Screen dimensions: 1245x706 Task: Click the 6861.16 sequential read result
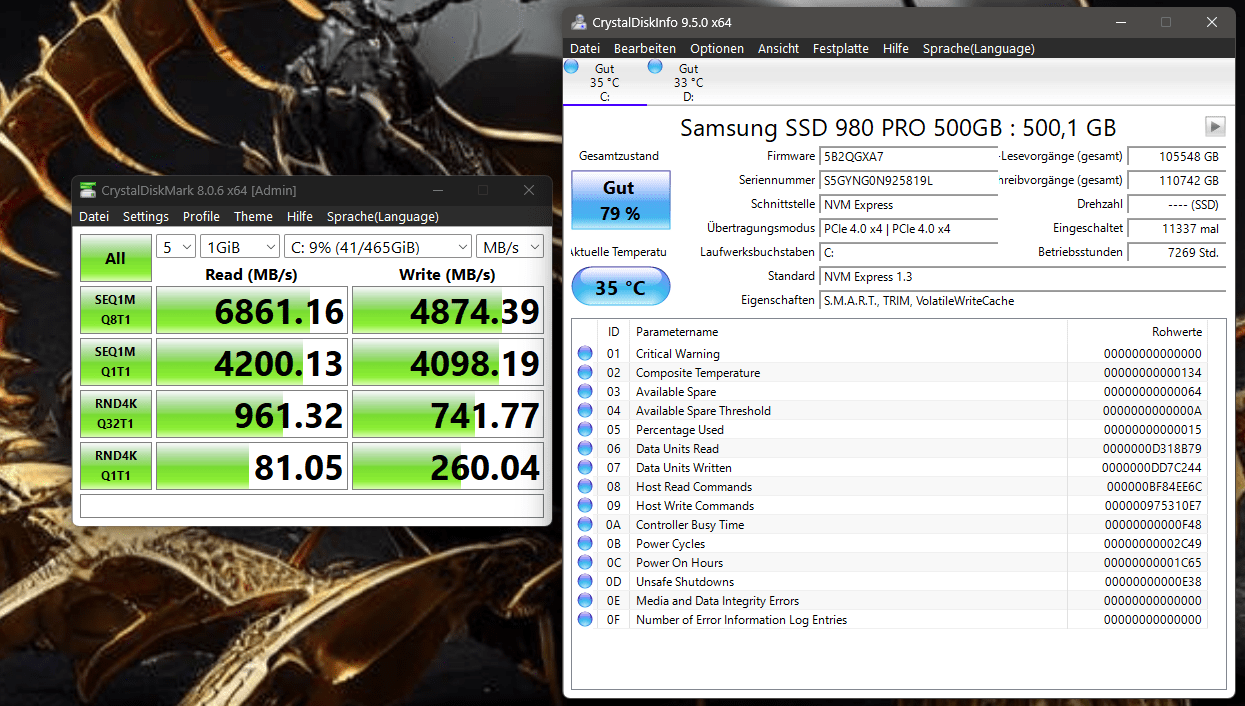pos(252,311)
